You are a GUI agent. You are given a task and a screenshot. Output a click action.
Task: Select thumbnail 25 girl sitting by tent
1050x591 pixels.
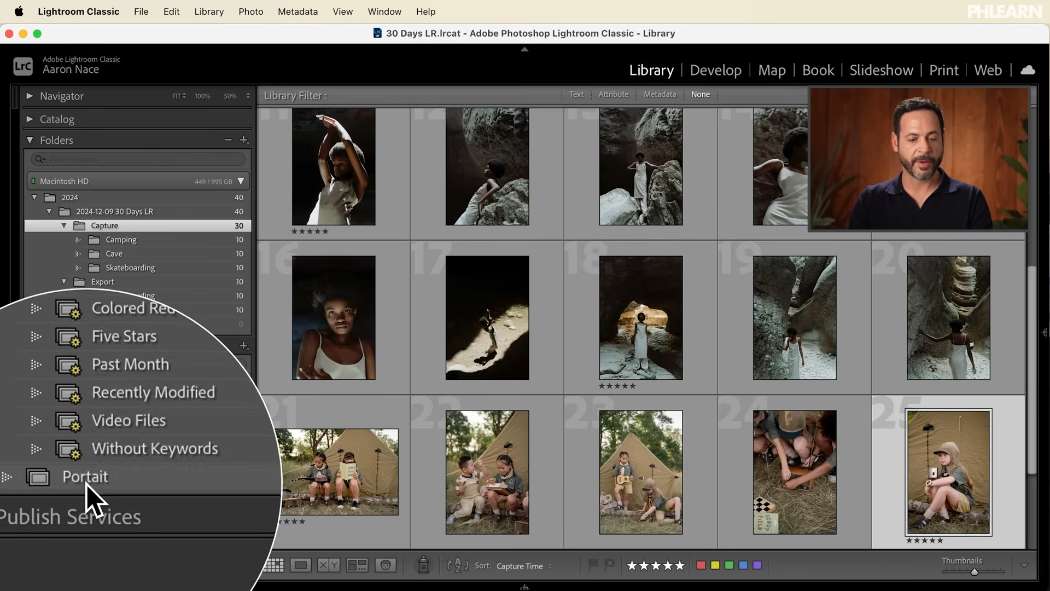[x=948, y=473]
